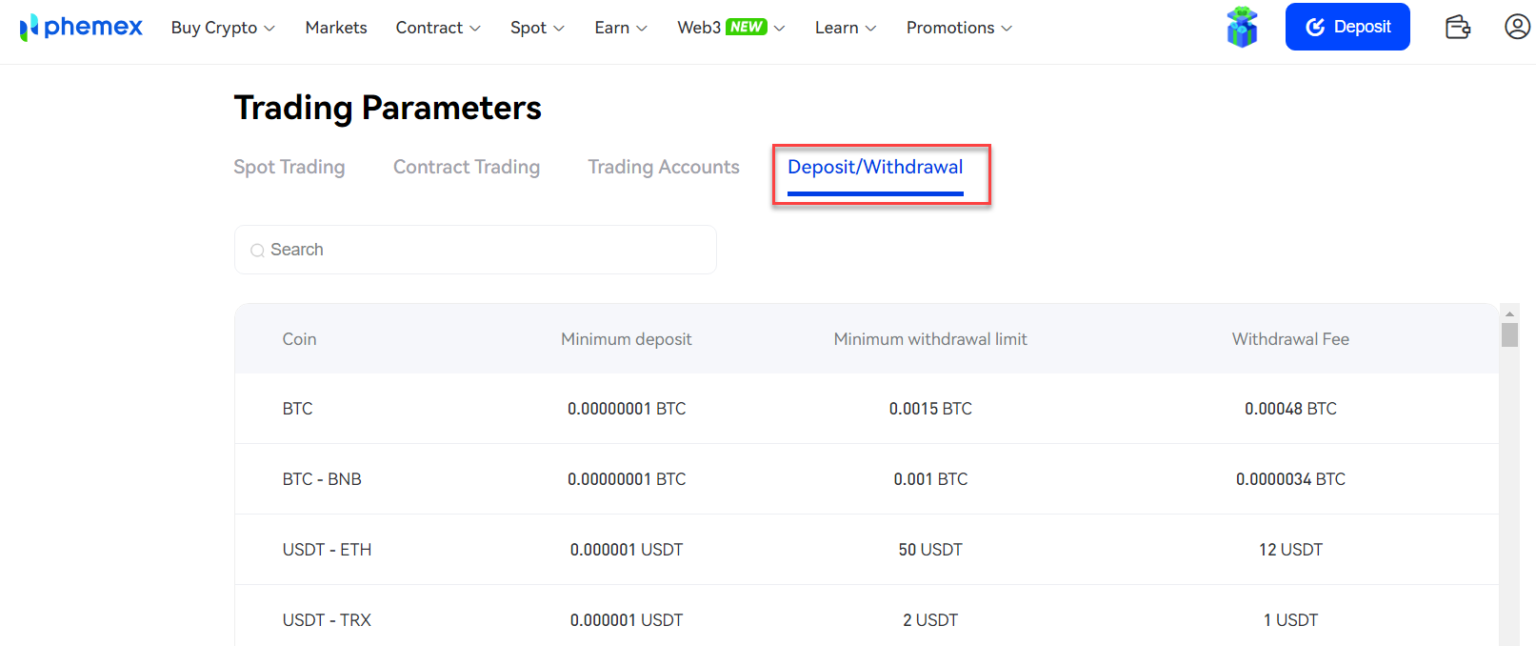The height and width of the screenshot is (646, 1536).
Task: Open the Markets menu item
Action: click(x=336, y=28)
